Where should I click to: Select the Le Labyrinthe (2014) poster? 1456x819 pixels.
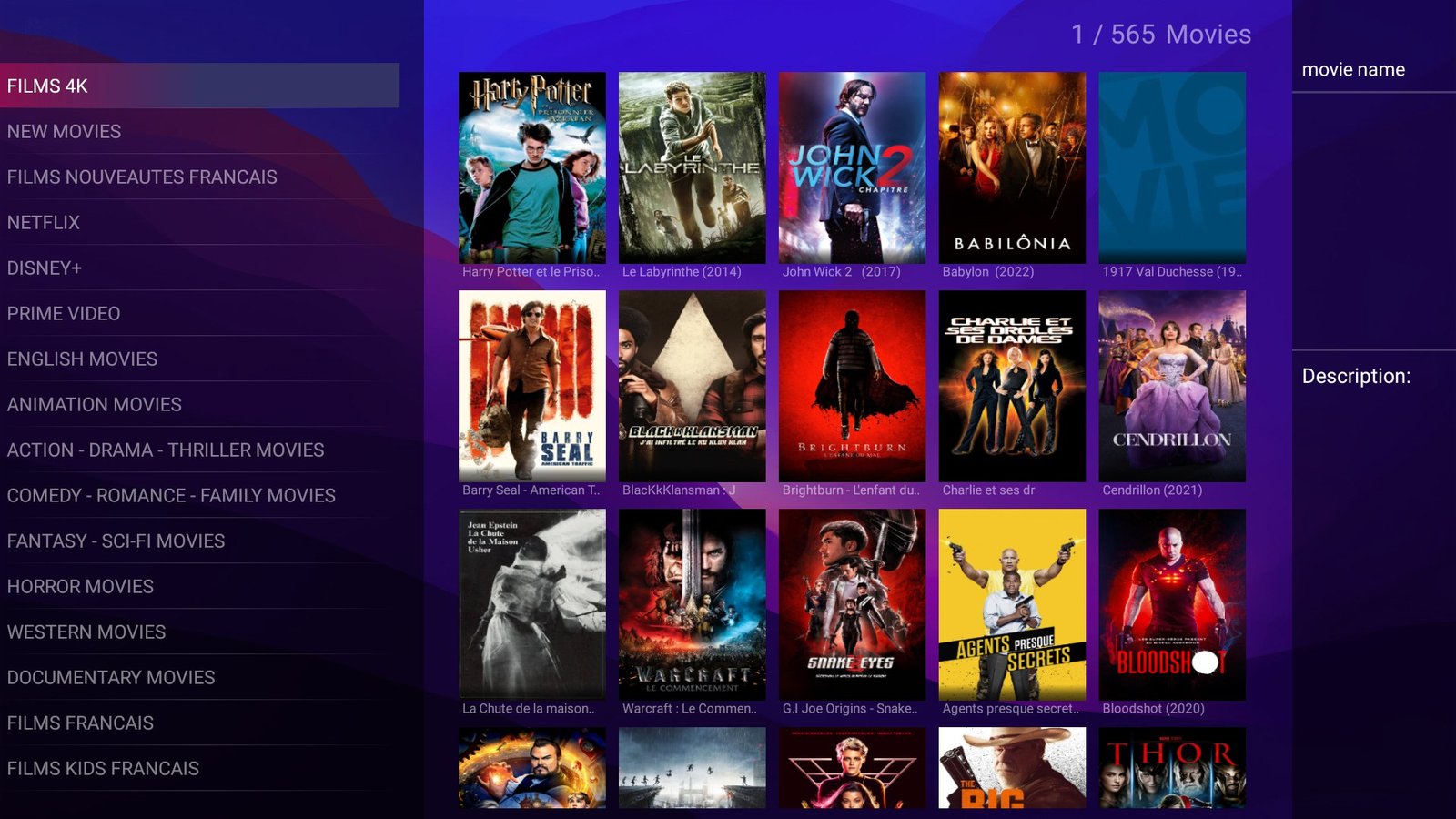pos(692,168)
